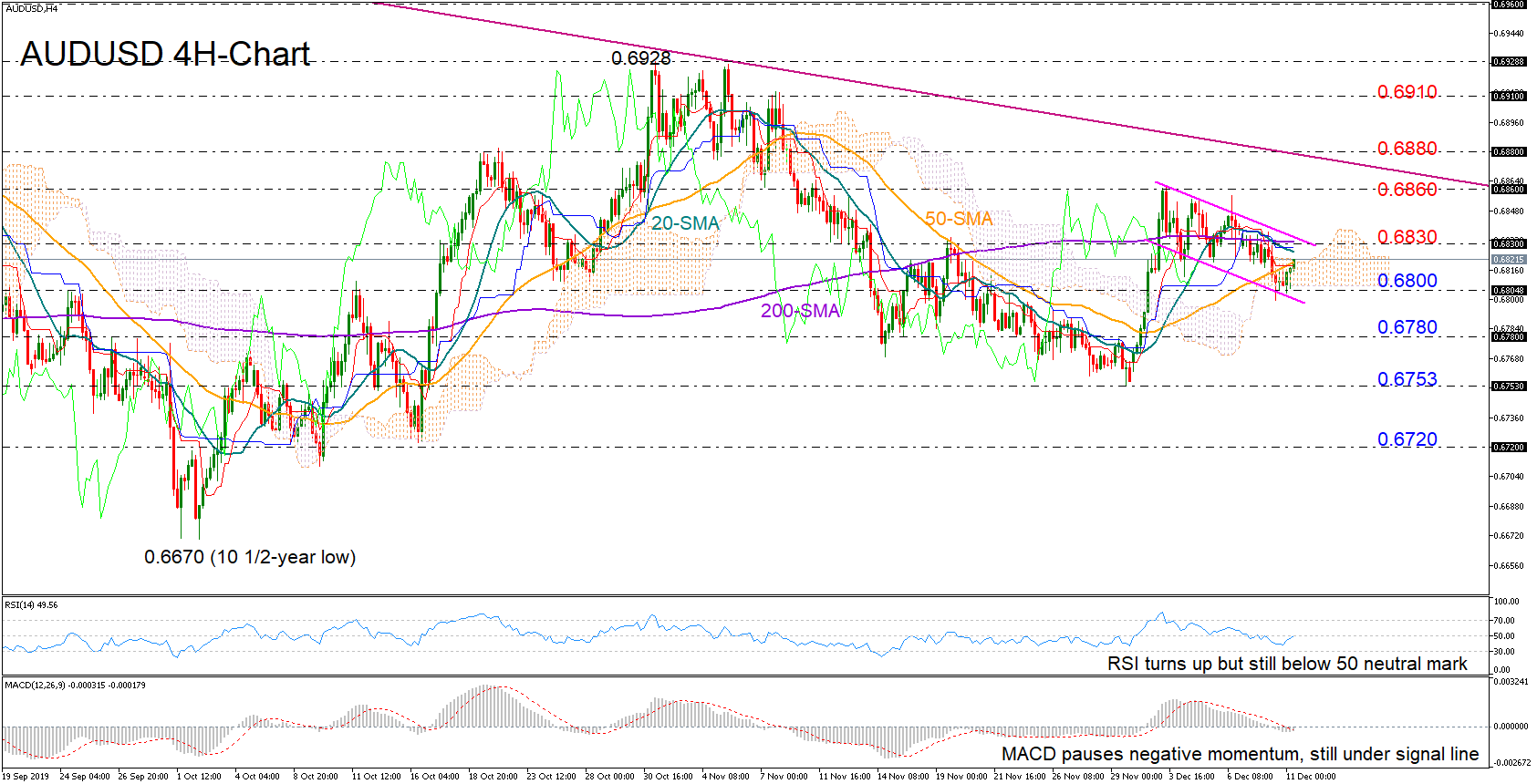Click the 4 Oct 04:00 time label

[257, 777]
